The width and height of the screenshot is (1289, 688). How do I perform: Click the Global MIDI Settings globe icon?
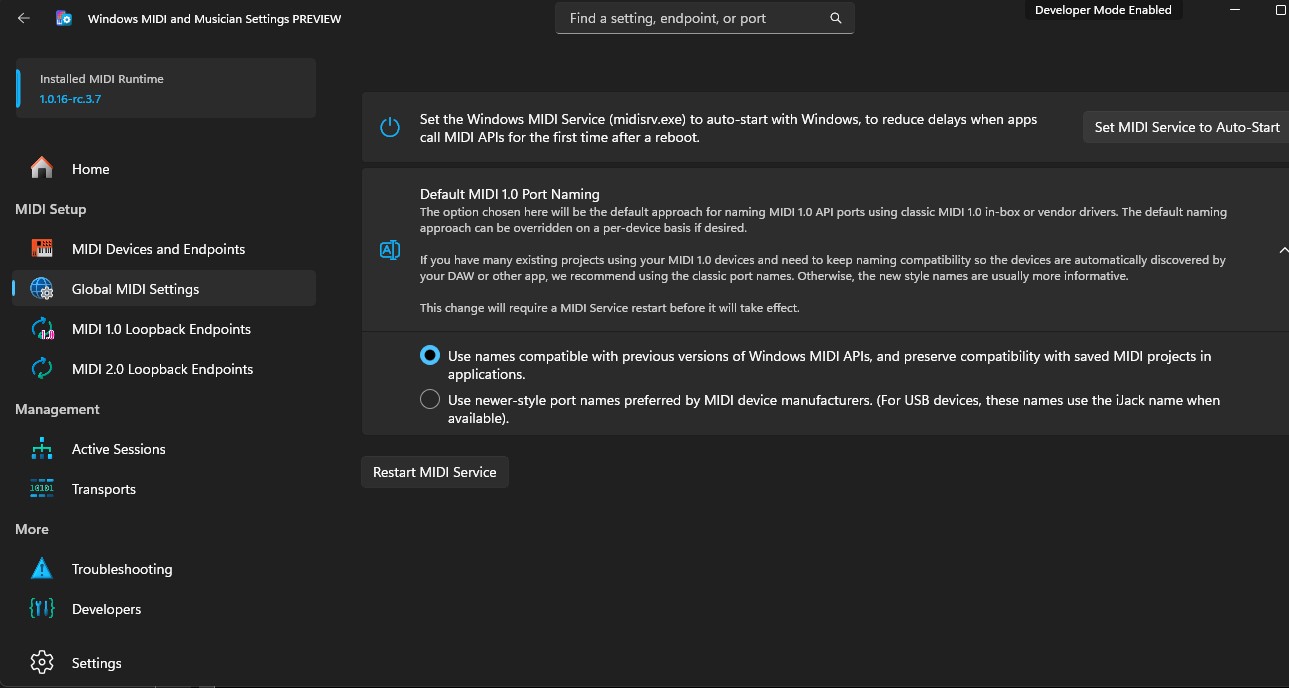[x=42, y=289]
